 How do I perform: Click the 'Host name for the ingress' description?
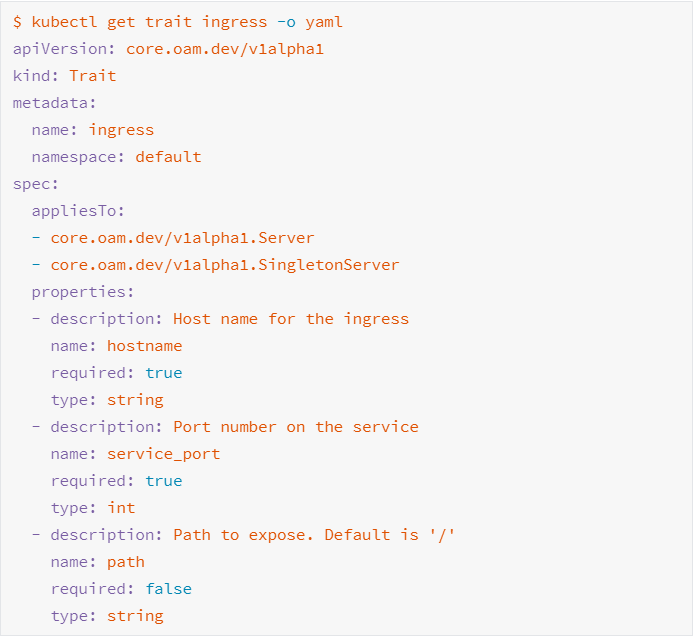[x=291, y=319]
